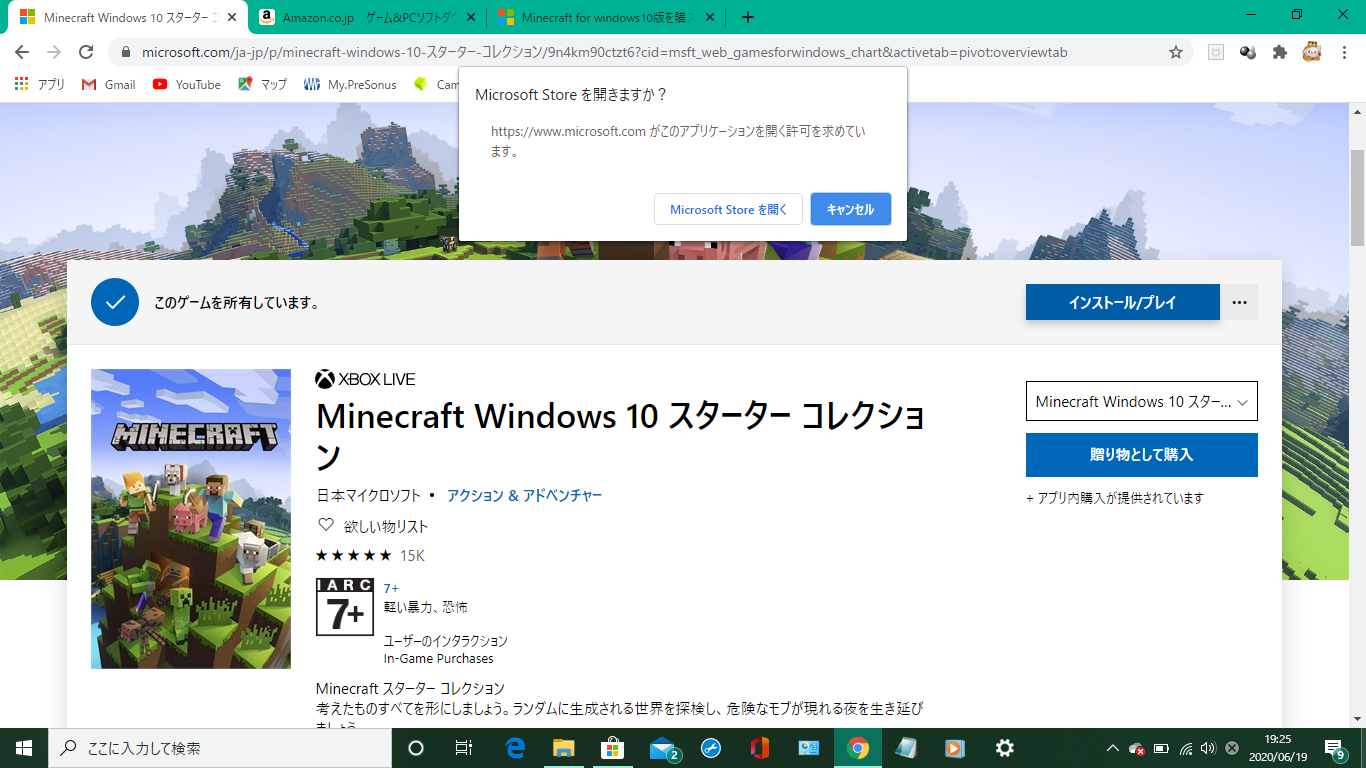Expand the Minecraft Windows 10 edition dropdown
This screenshot has width=1366, height=768.
1142,401
